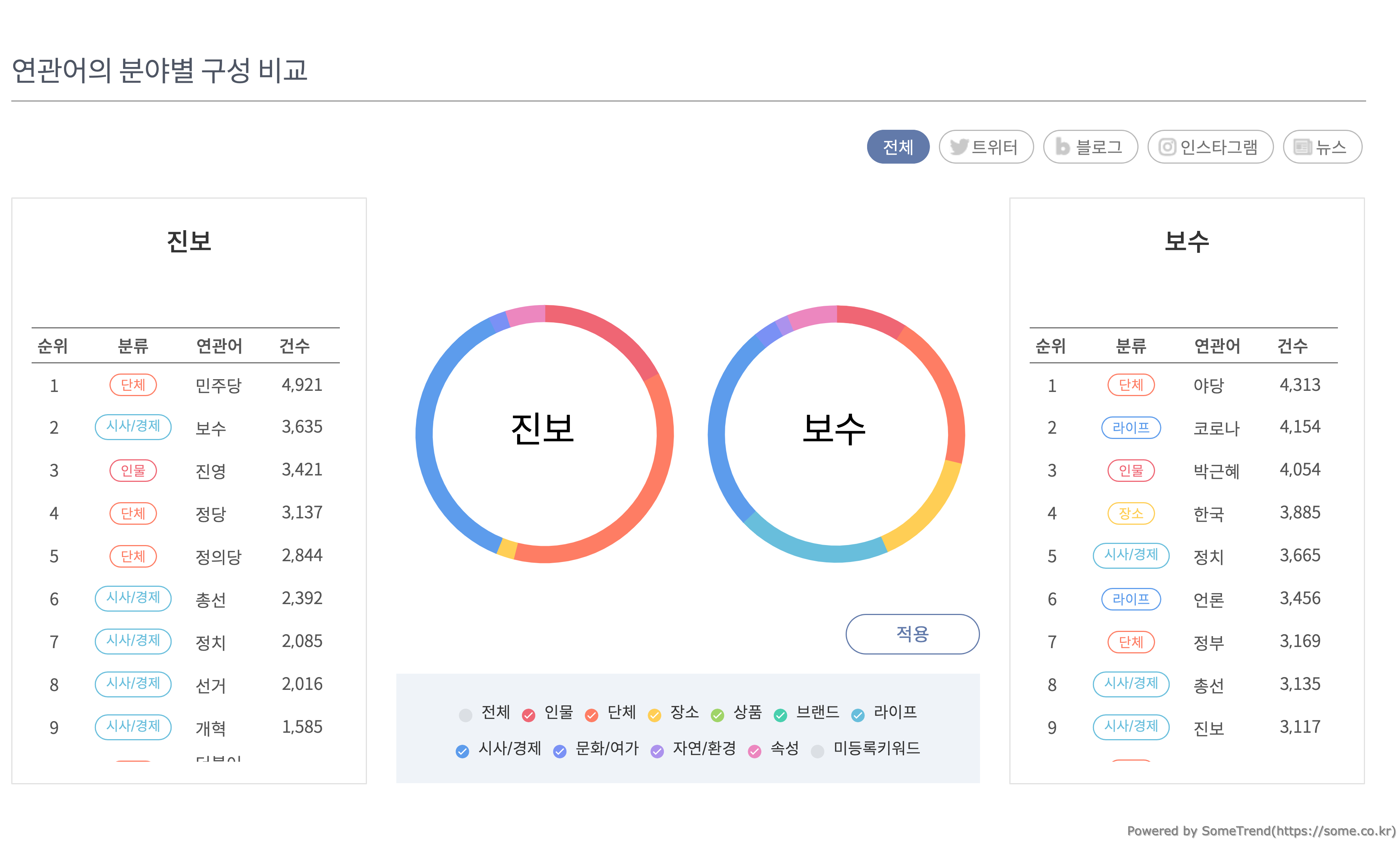Toggle the 라이프 legend checkbox
Screen dimensions: 1400x852
(x=858, y=715)
